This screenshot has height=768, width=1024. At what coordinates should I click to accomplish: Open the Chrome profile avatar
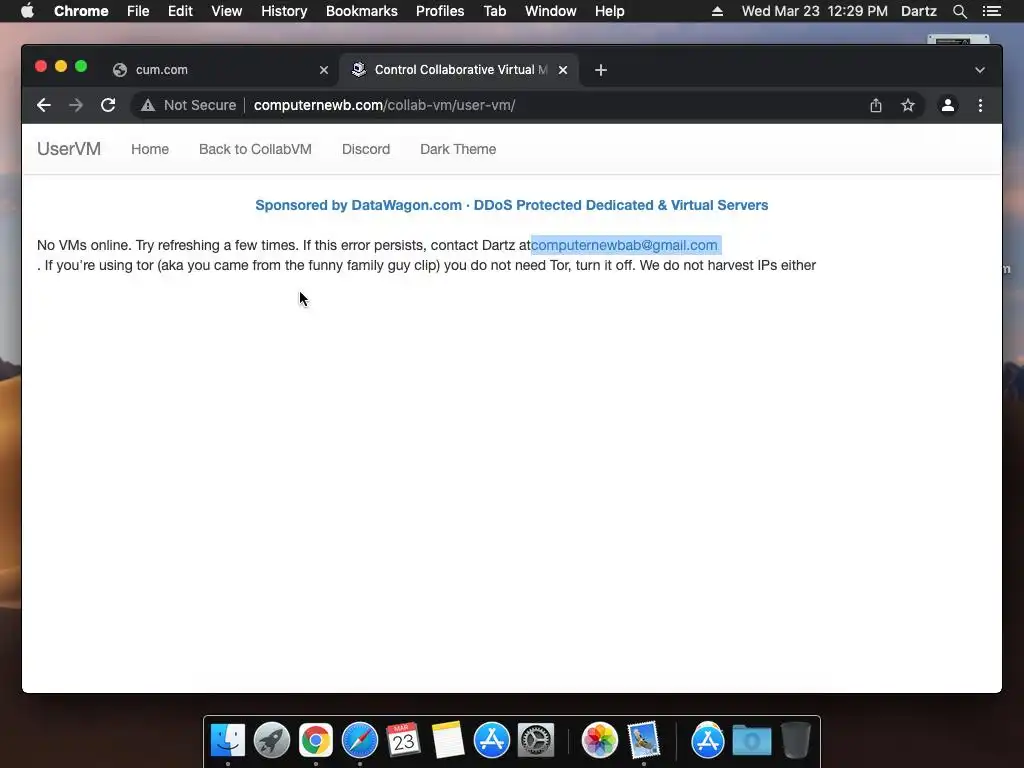[948, 105]
